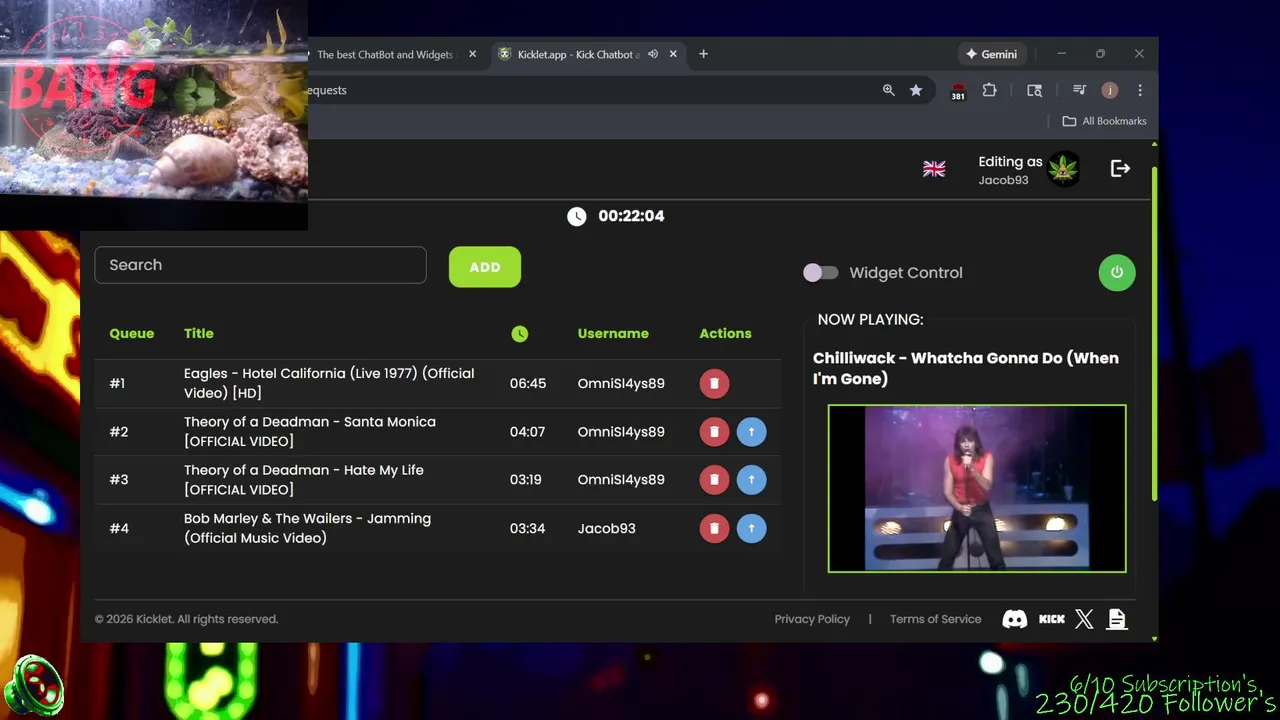
Task: Open the browser zoom magnifier icon
Action: 888,90
